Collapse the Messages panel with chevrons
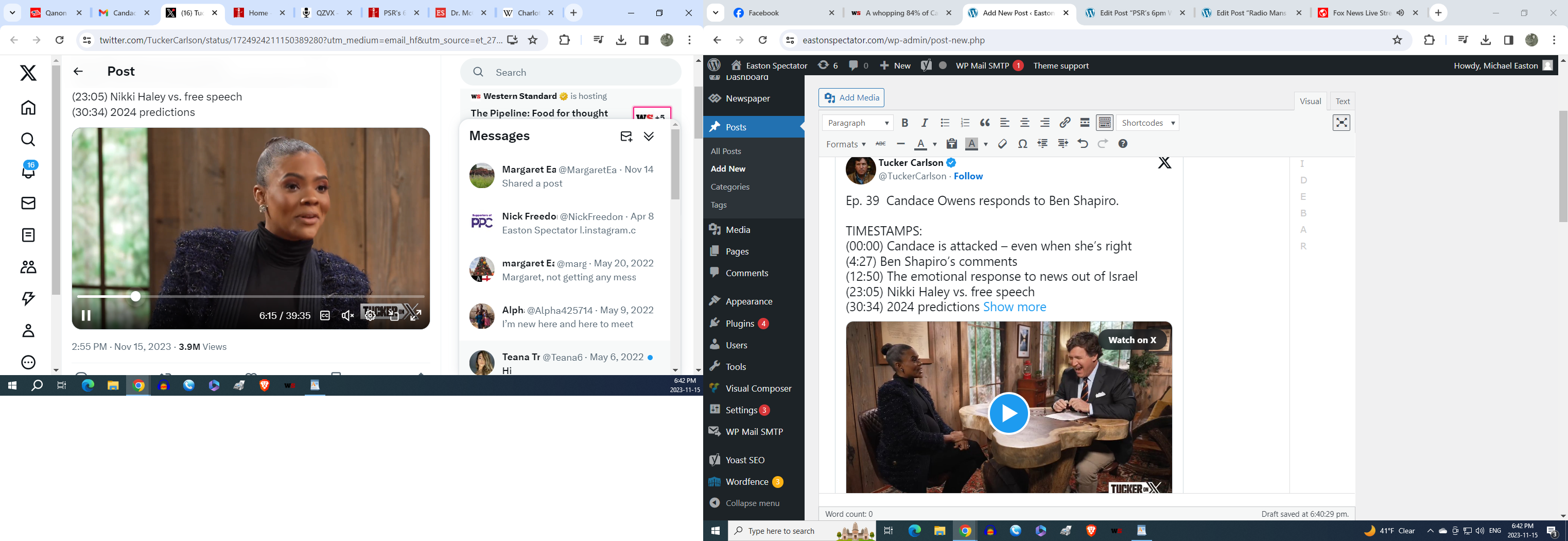 tap(649, 137)
